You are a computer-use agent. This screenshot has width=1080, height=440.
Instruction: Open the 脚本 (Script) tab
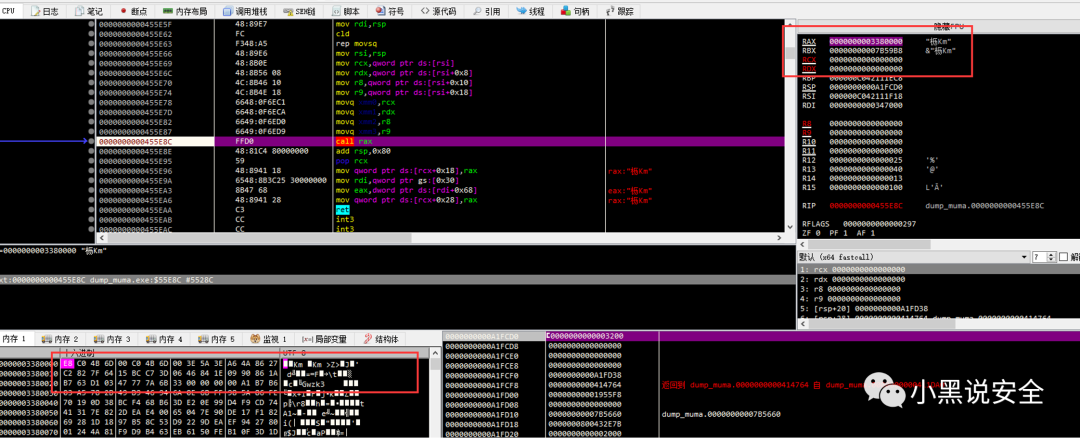[x=346, y=12]
